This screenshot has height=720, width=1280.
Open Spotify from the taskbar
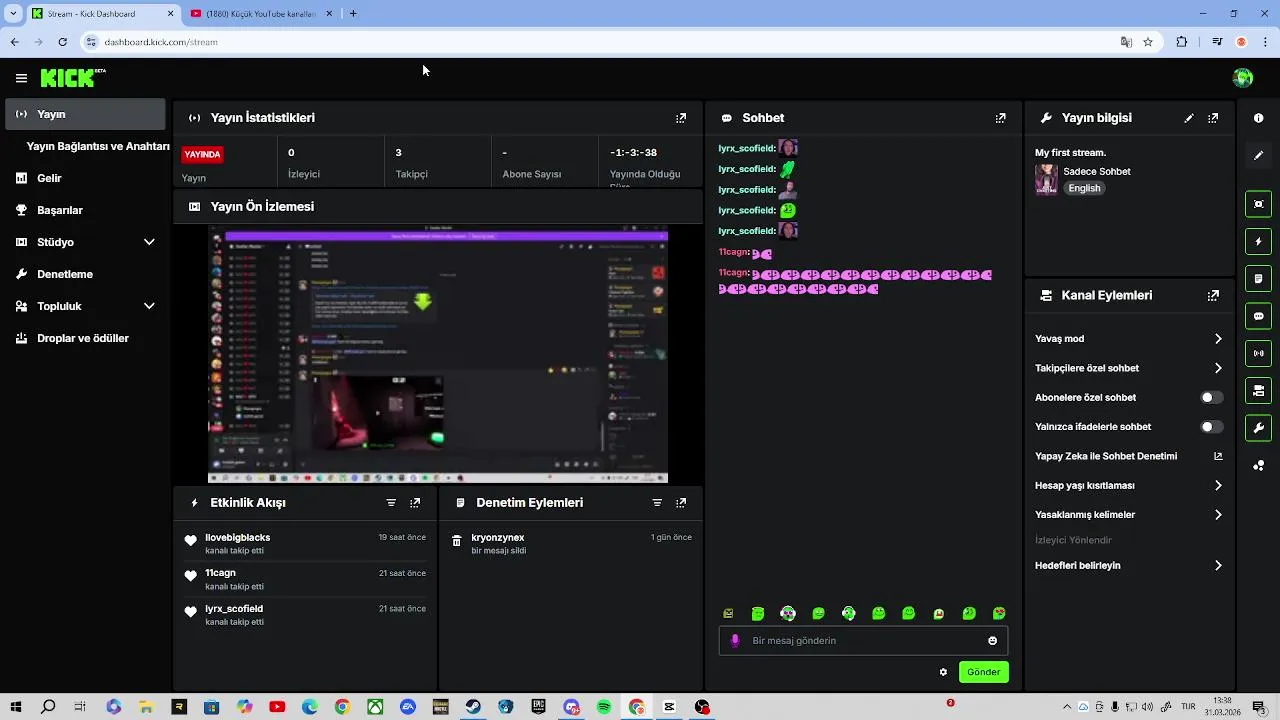coord(604,707)
